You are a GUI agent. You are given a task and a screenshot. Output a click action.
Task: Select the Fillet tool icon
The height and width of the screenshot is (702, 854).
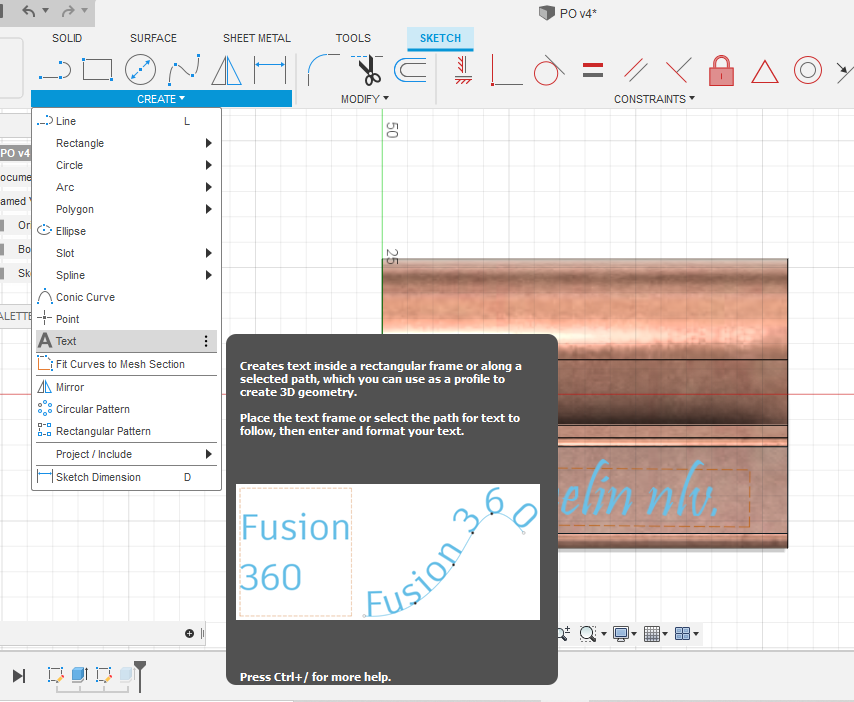(x=324, y=70)
